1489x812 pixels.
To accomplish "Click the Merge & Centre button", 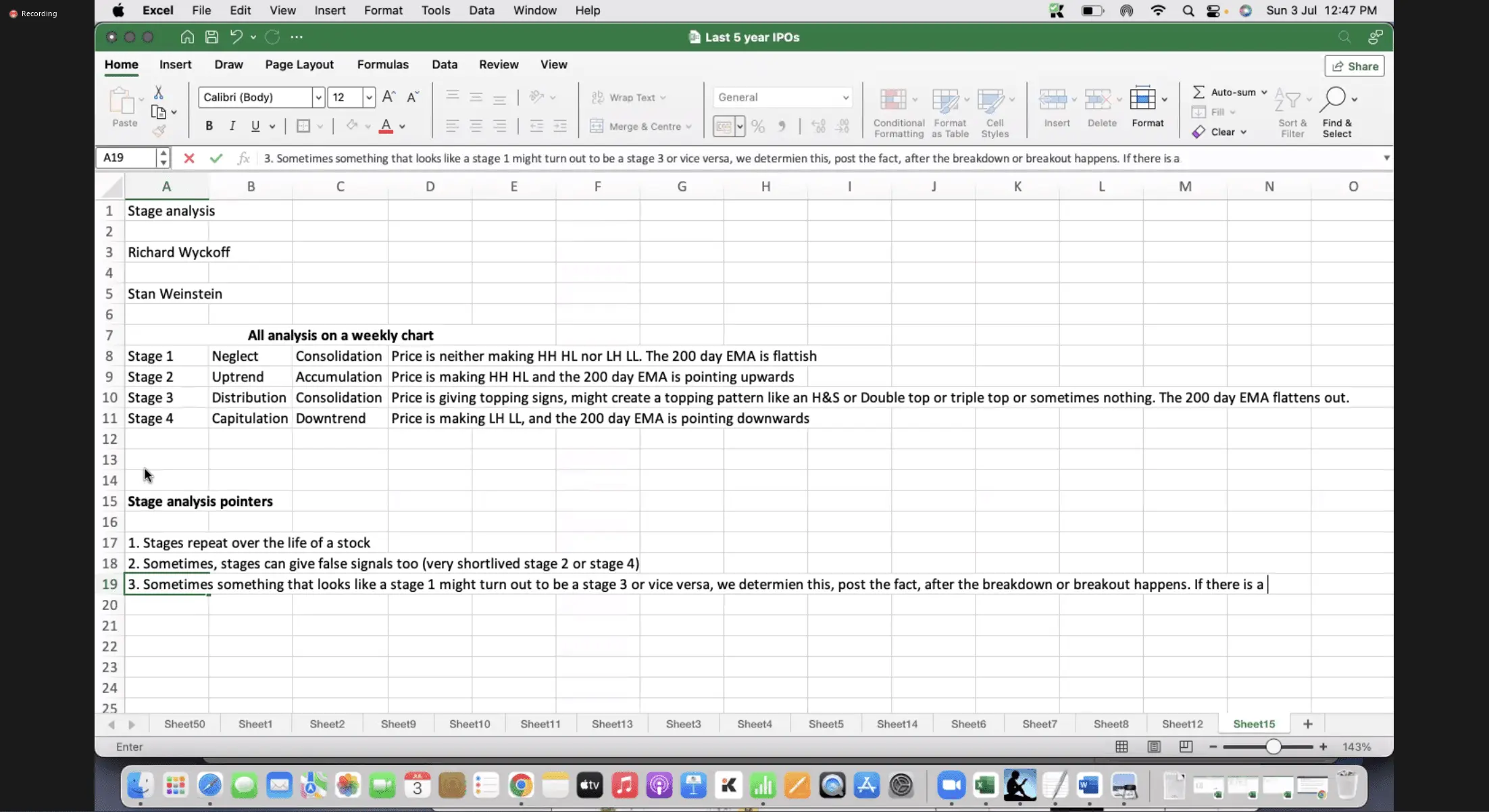I will coord(638,126).
